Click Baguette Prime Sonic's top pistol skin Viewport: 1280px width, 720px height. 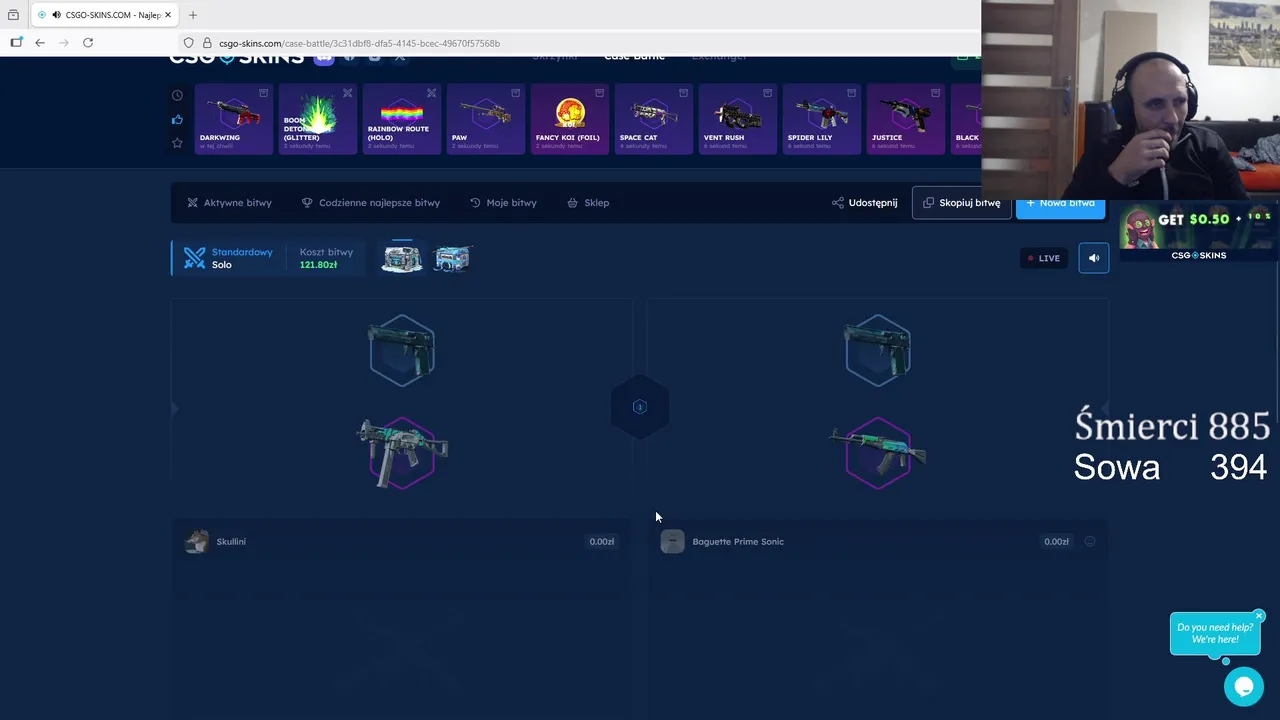[877, 350]
